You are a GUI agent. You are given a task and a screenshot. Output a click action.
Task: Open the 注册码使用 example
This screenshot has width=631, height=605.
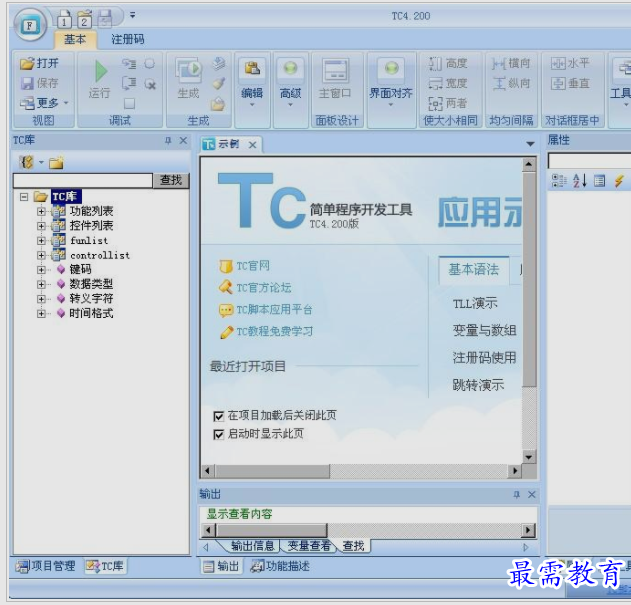484,357
